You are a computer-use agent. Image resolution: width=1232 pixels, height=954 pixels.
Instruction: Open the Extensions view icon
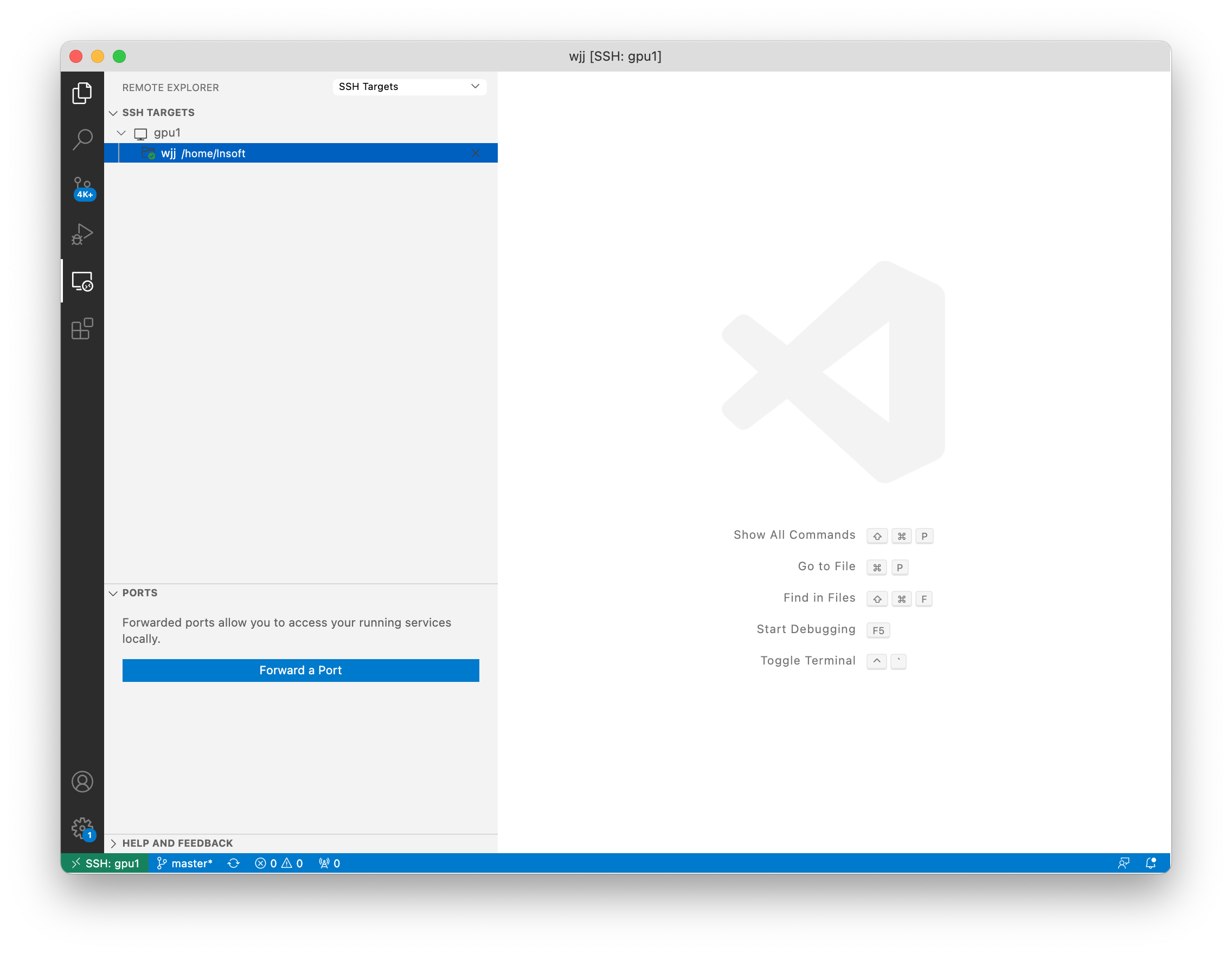pyautogui.click(x=82, y=328)
